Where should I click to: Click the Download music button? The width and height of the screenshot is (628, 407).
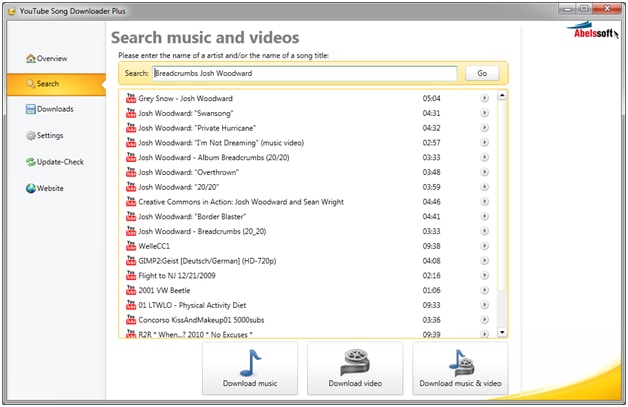(250, 369)
